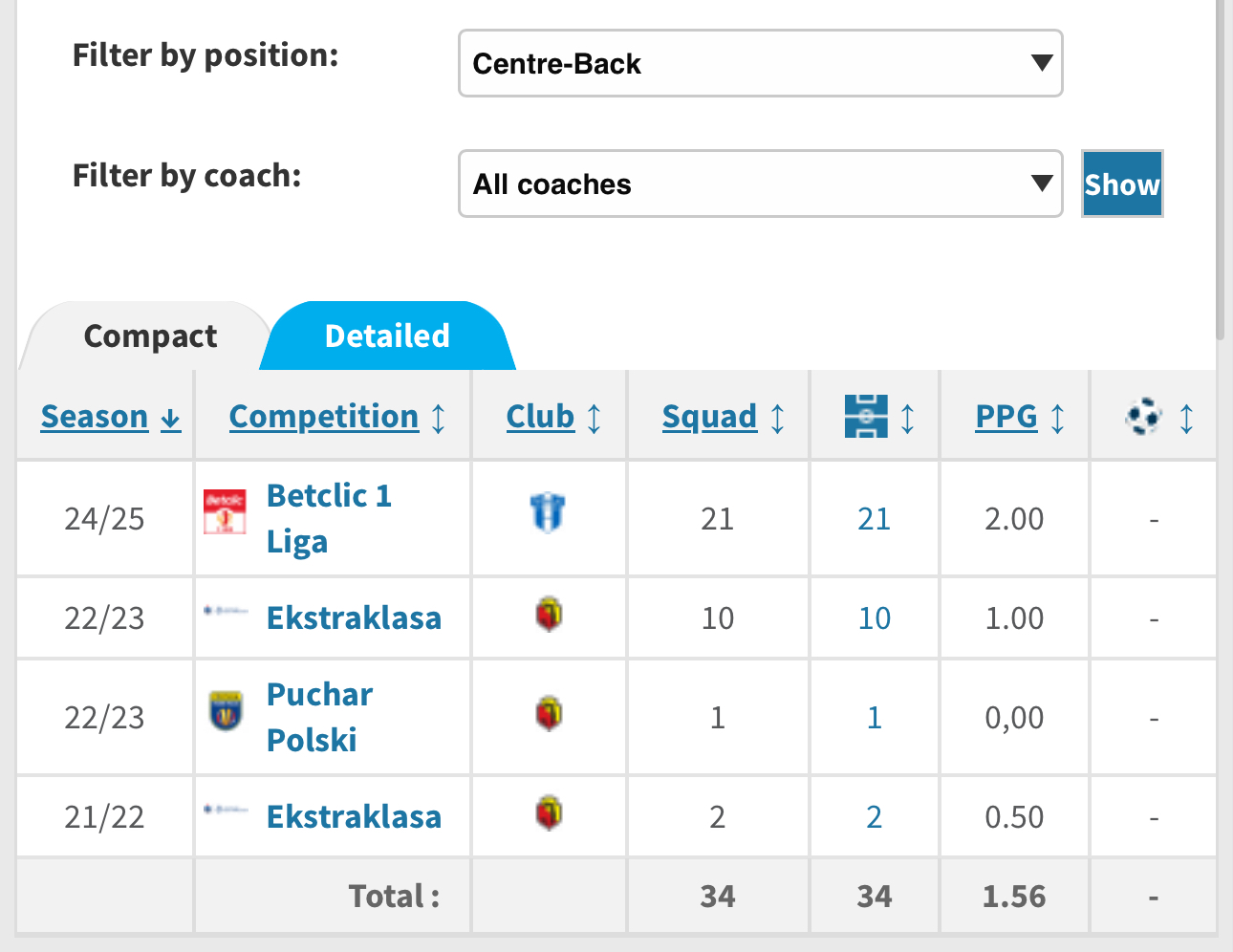Click the club crest in 22/23 Ekstraklasa row
This screenshot has height=952, width=1233.
tap(549, 614)
